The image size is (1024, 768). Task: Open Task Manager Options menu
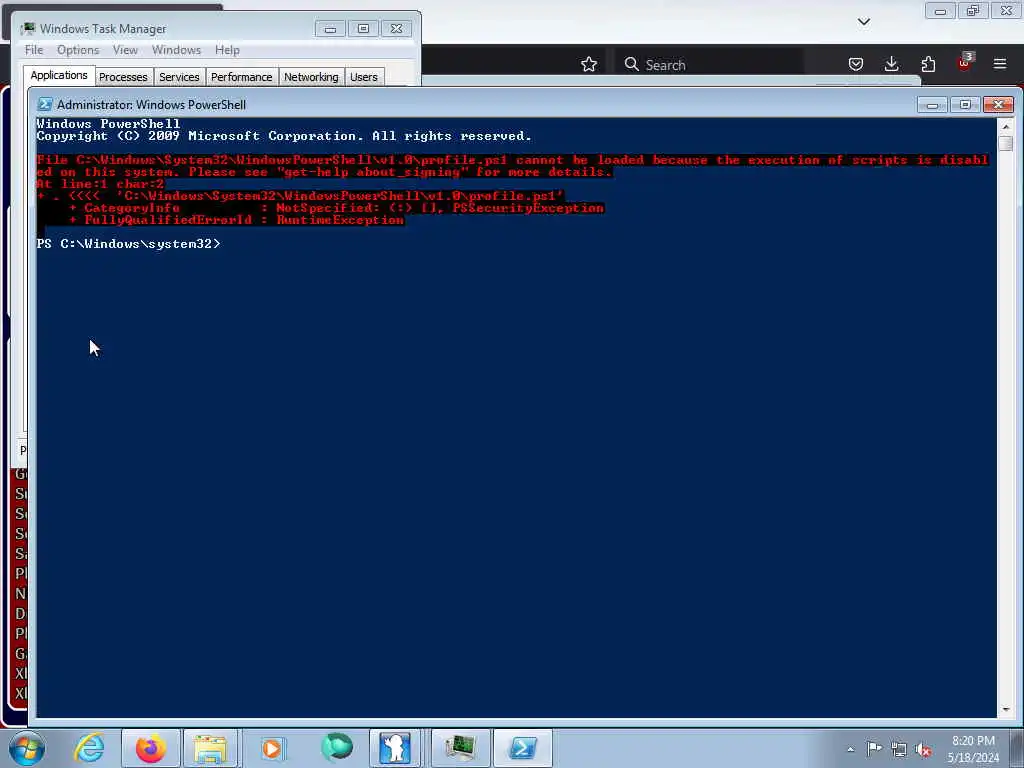(78, 50)
